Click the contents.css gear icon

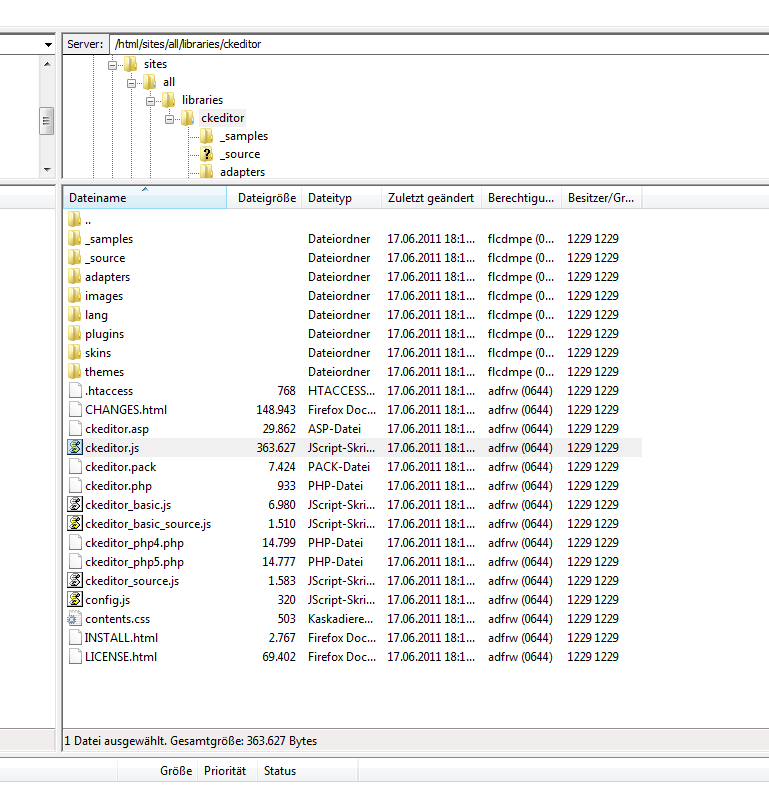coord(74,619)
